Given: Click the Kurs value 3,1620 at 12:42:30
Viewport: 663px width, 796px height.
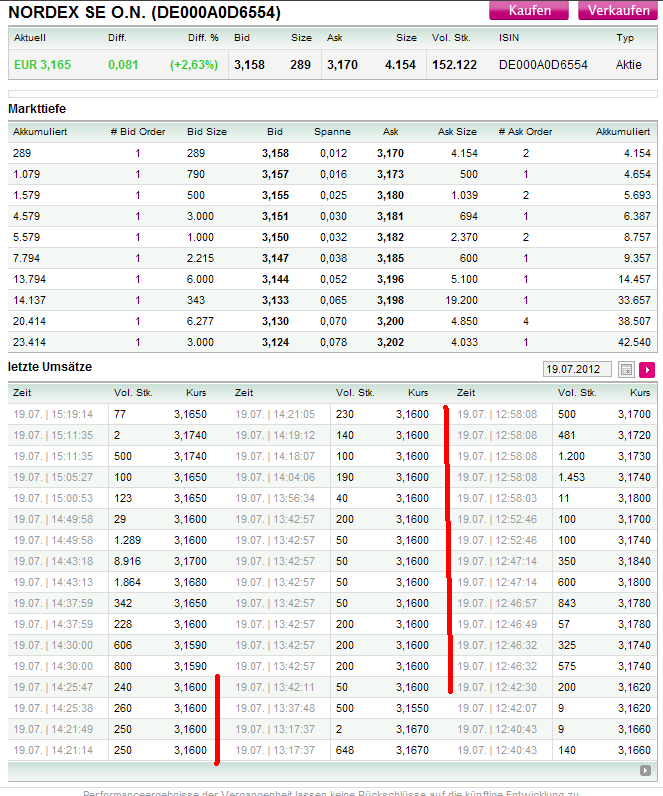Looking at the screenshot, I should click(x=634, y=687).
